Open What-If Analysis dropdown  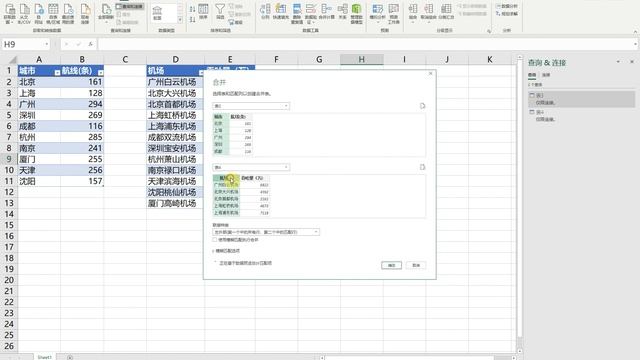[378, 13]
